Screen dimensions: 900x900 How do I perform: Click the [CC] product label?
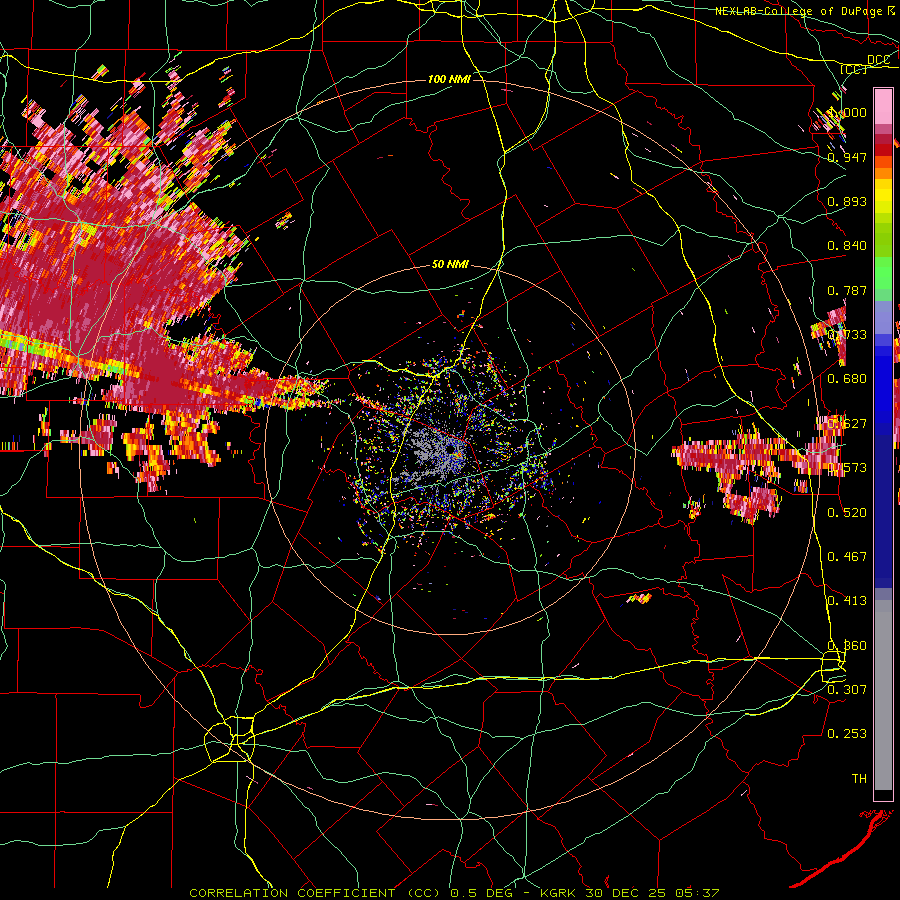854,69
